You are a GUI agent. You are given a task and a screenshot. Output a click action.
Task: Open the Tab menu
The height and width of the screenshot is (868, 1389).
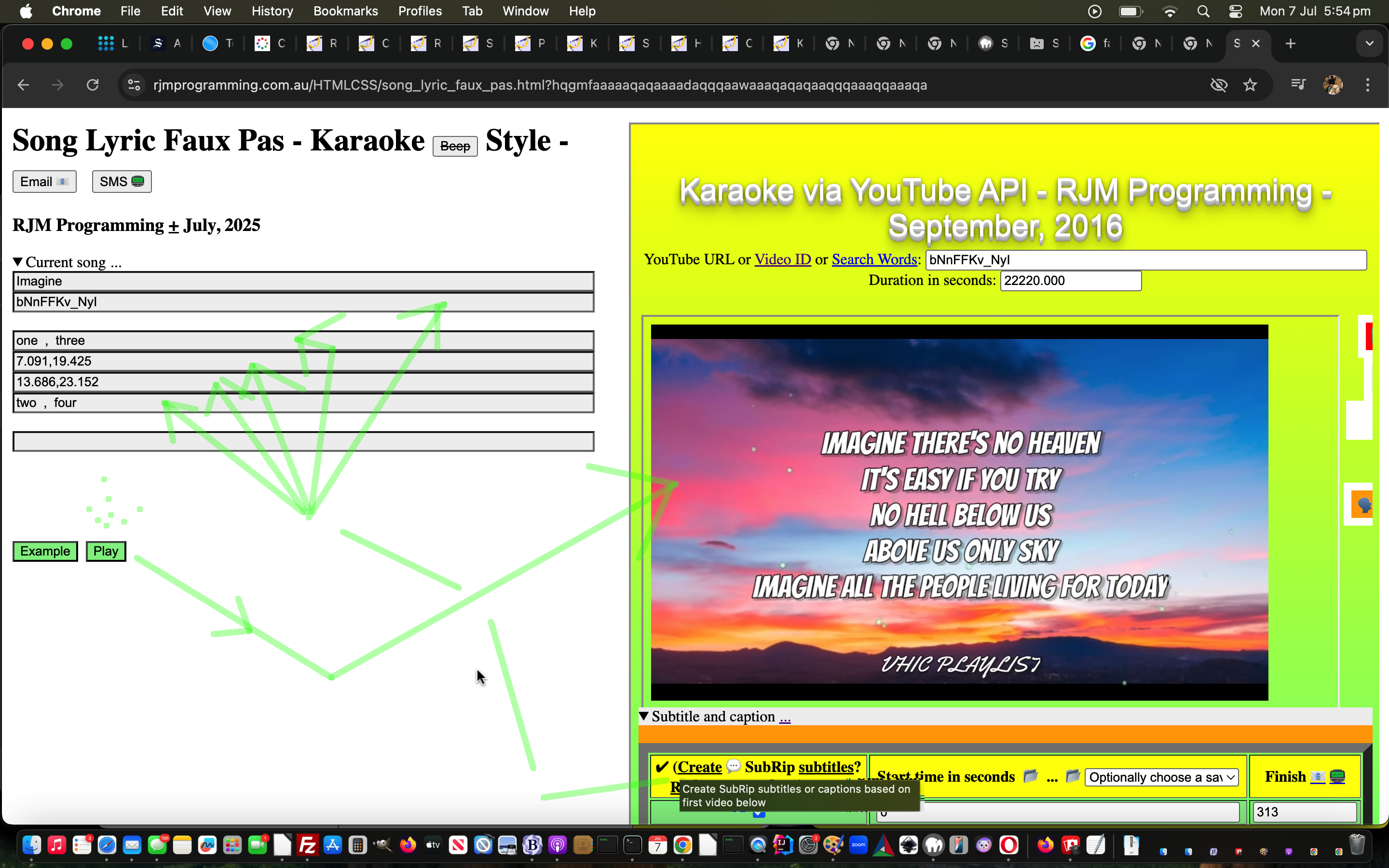tap(472, 11)
